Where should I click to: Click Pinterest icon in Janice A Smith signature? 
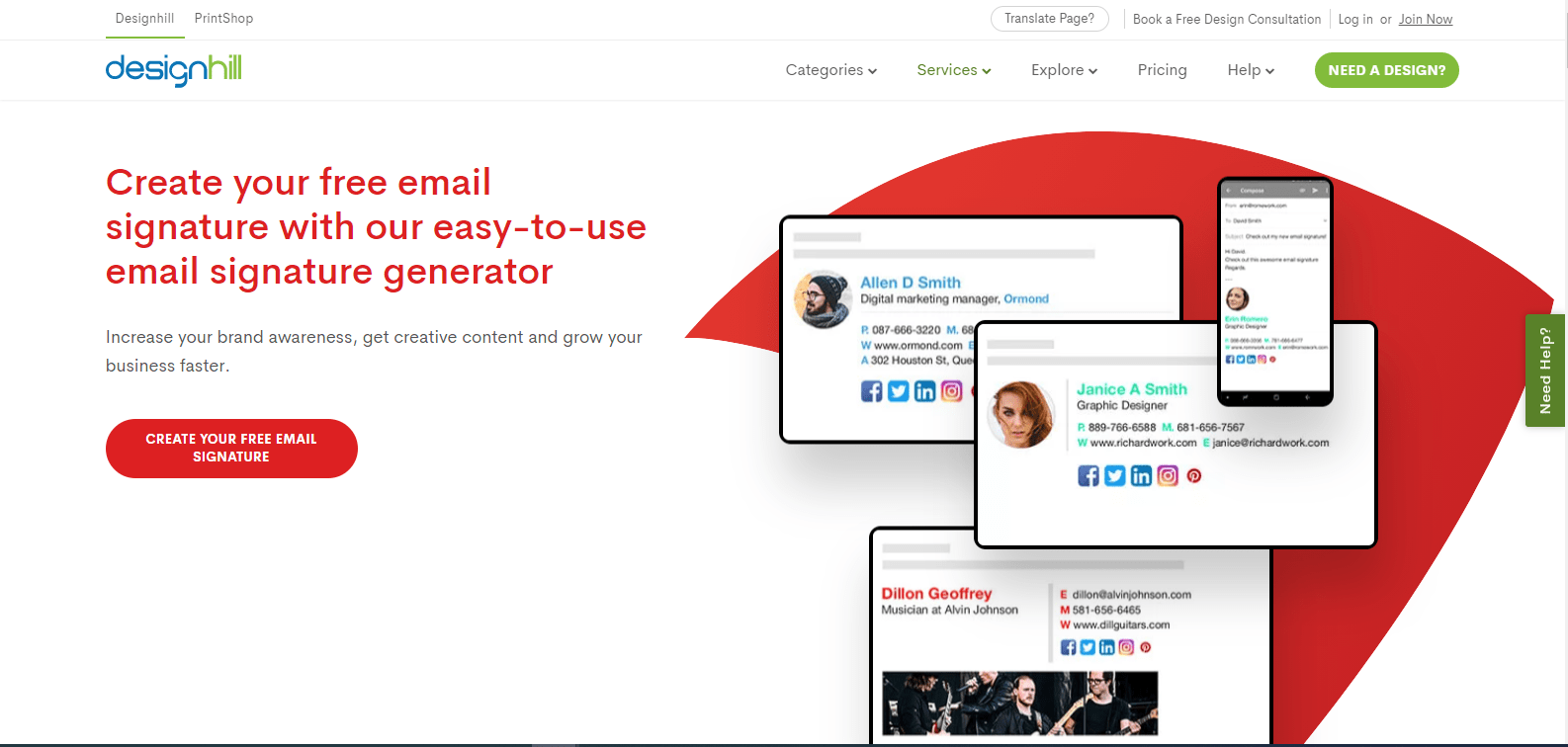tap(1194, 476)
